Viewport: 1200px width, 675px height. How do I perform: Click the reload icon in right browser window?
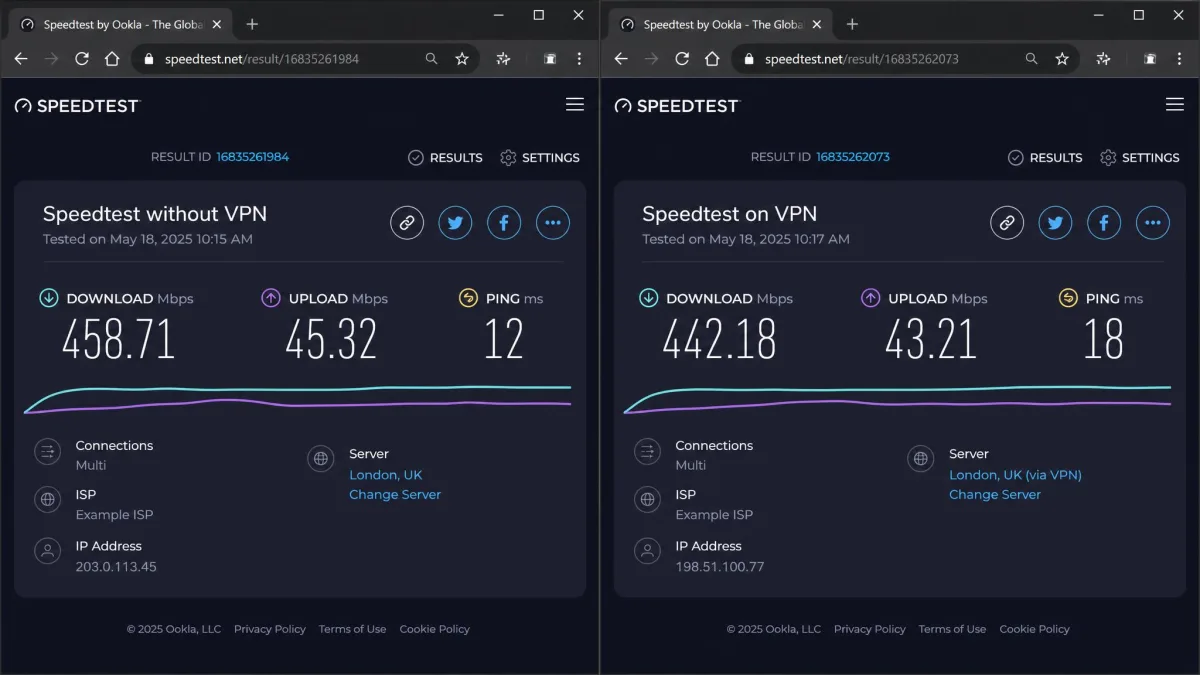click(682, 59)
